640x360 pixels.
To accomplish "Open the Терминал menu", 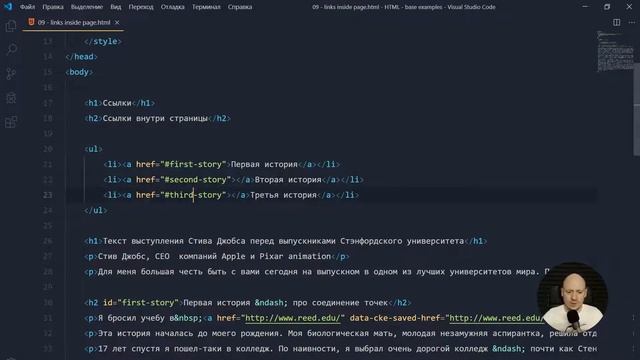I will click(206, 7).
